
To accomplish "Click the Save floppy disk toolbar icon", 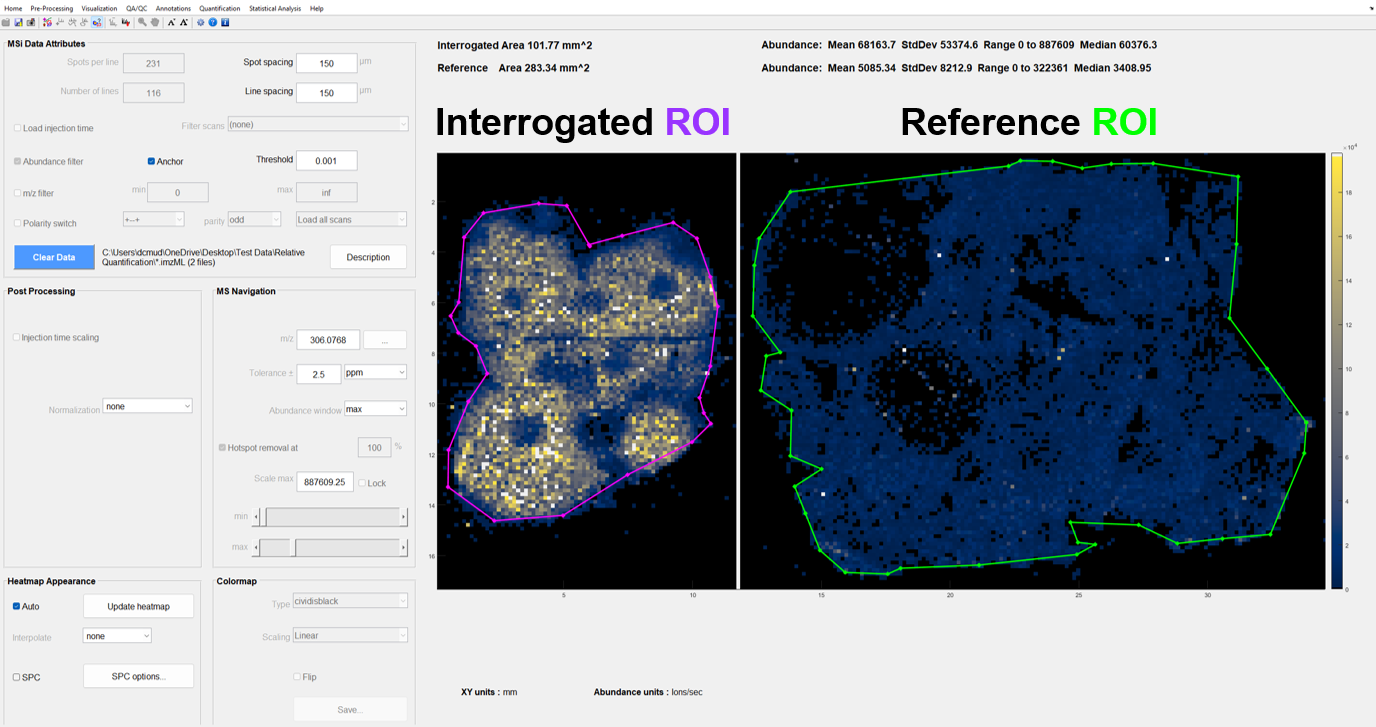I will pyautogui.click(x=18, y=22).
